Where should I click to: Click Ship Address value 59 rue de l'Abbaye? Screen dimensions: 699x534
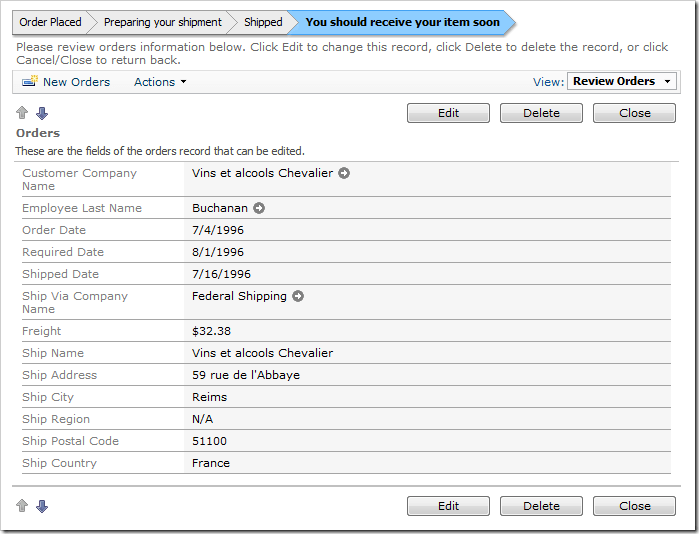pyautogui.click(x=246, y=375)
